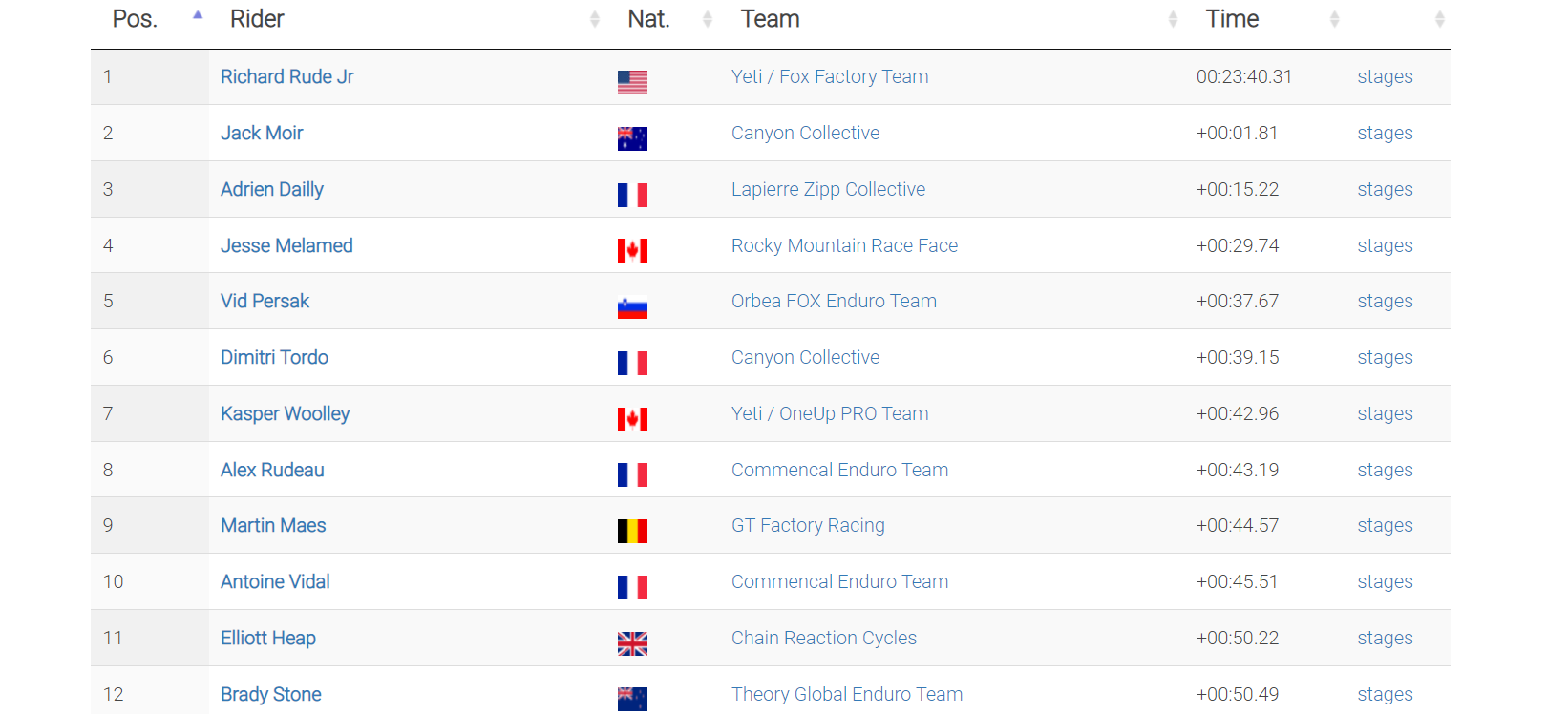1568x714 pixels.
Task: Open Richard Rude Jr's rider profile
Action: 286,76
